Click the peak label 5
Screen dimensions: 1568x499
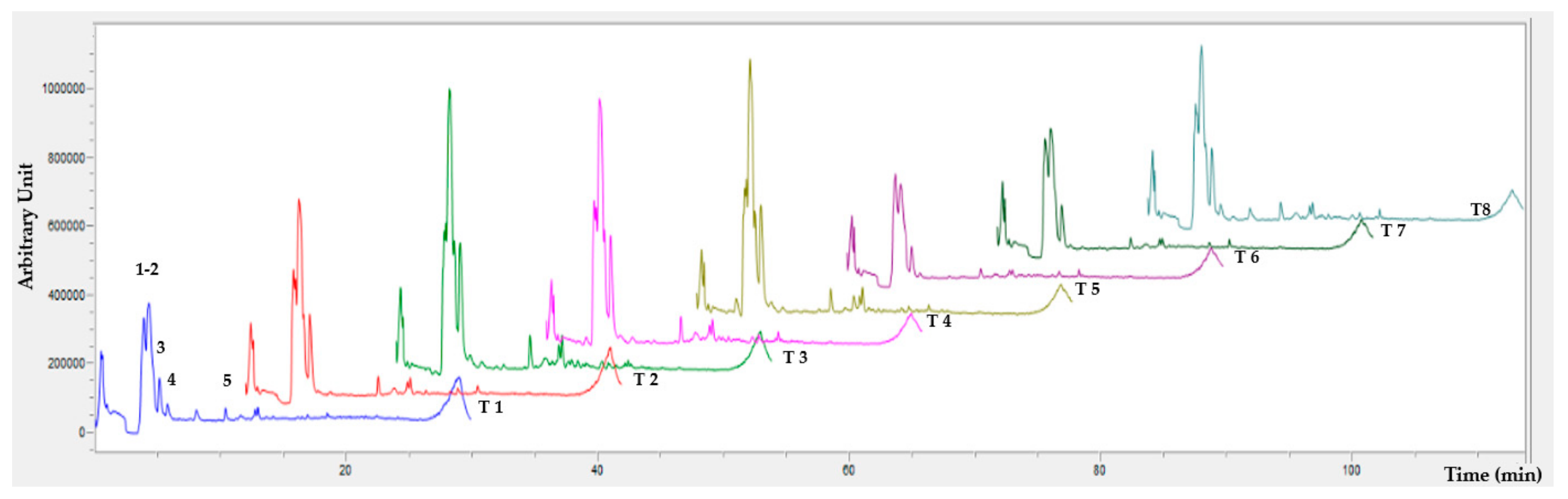click(227, 381)
